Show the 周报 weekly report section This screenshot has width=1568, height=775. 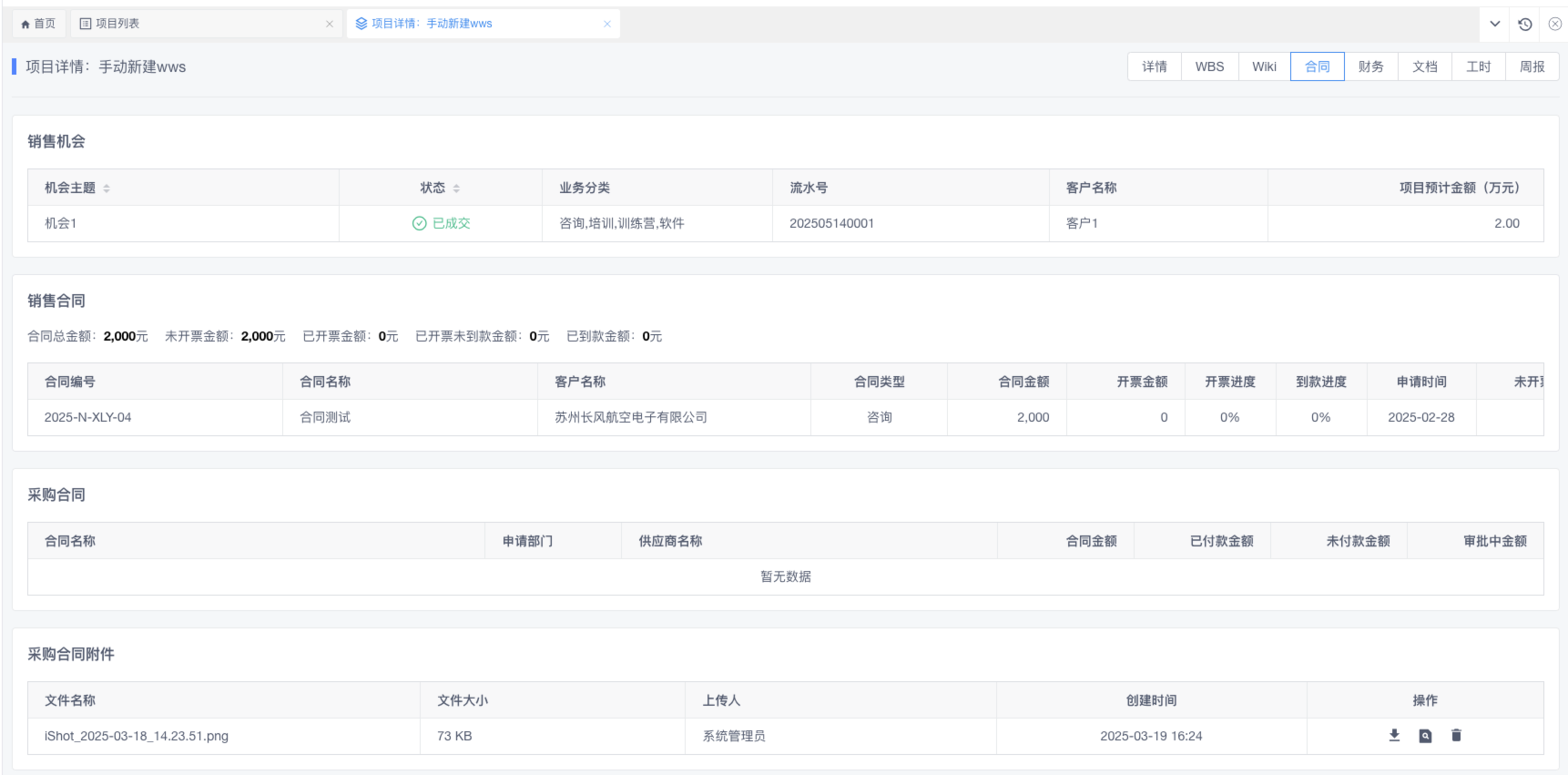pos(1532,66)
